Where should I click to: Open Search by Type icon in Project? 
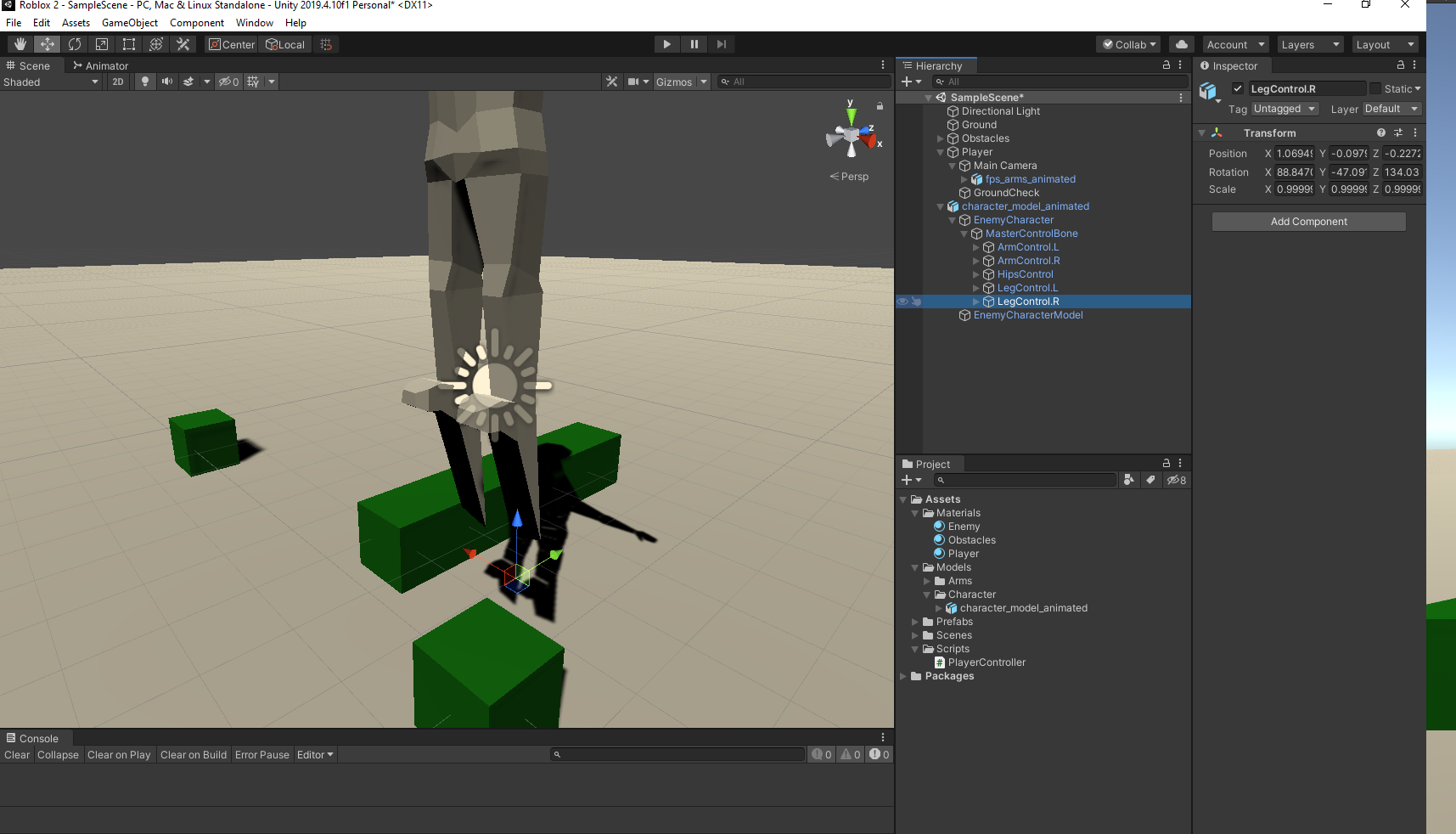pyautogui.click(x=1128, y=480)
